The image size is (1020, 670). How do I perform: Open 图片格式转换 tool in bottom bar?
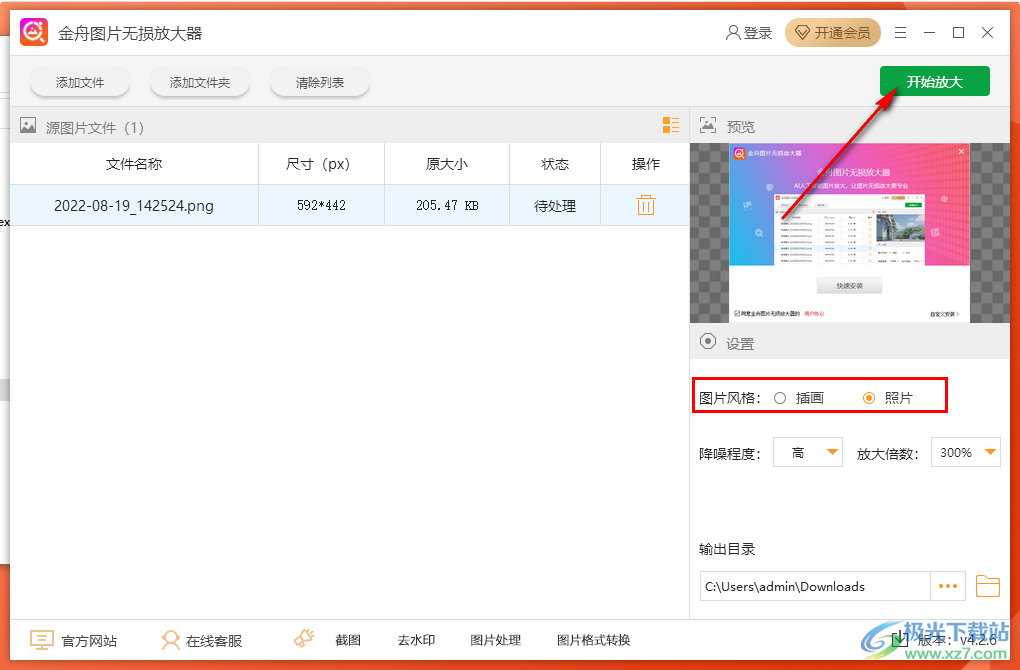(x=593, y=641)
